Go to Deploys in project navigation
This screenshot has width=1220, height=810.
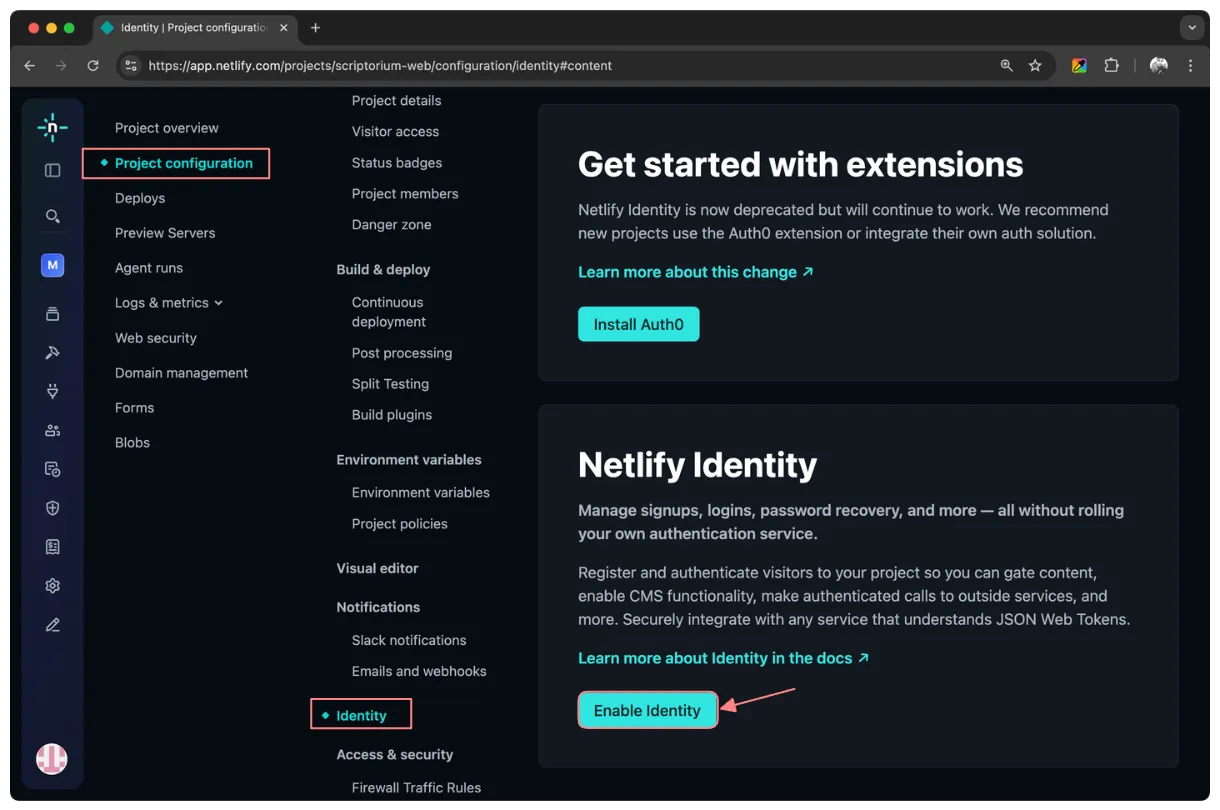point(140,198)
